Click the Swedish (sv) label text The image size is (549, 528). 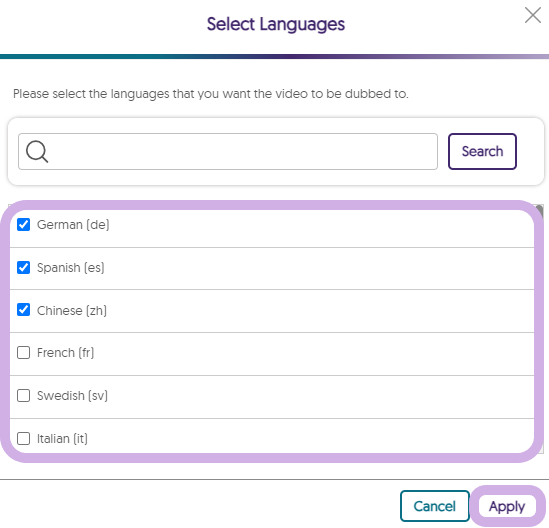(x=72, y=396)
